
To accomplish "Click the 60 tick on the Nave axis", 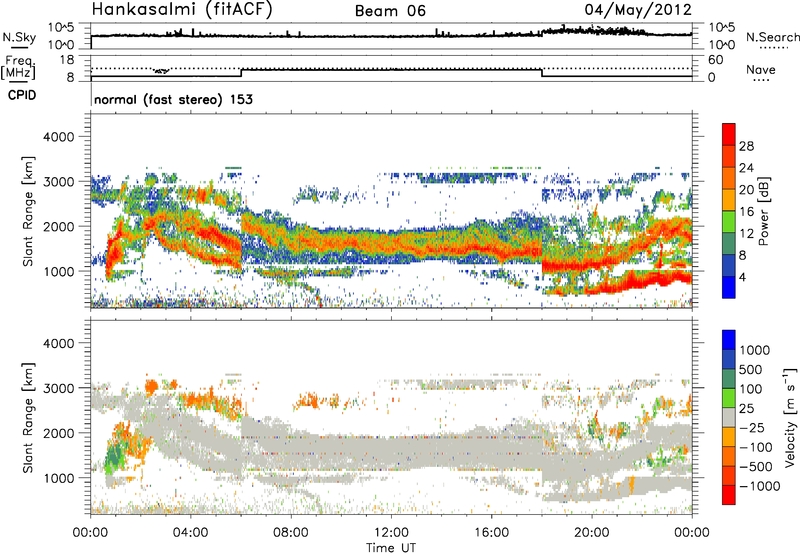I will 715,60.
